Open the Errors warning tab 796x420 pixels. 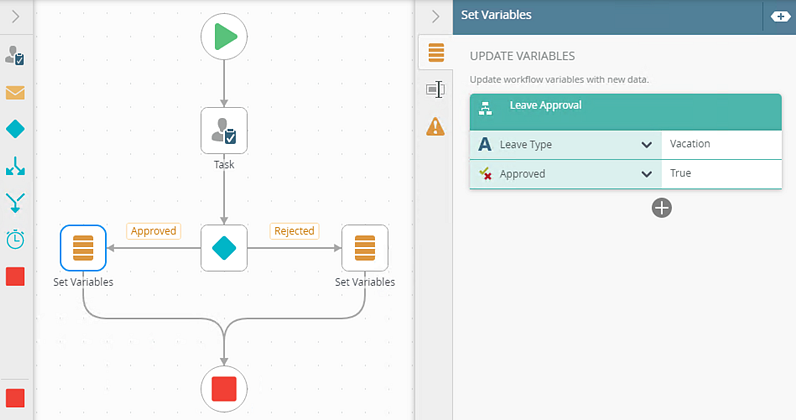[x=435, y=126]
